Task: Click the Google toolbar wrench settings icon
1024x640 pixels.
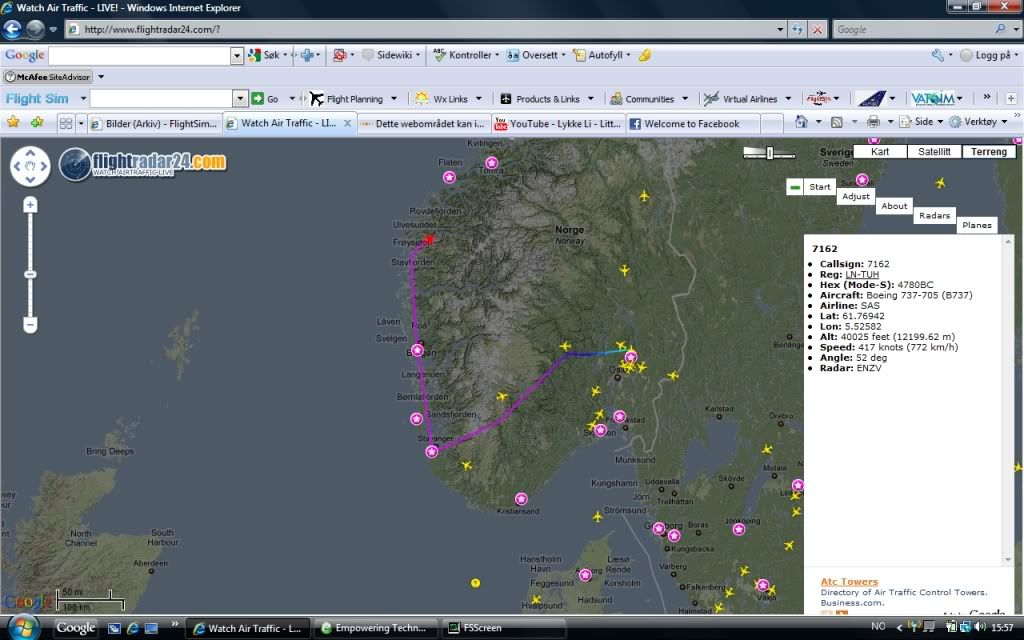Action: click(938, 55)
